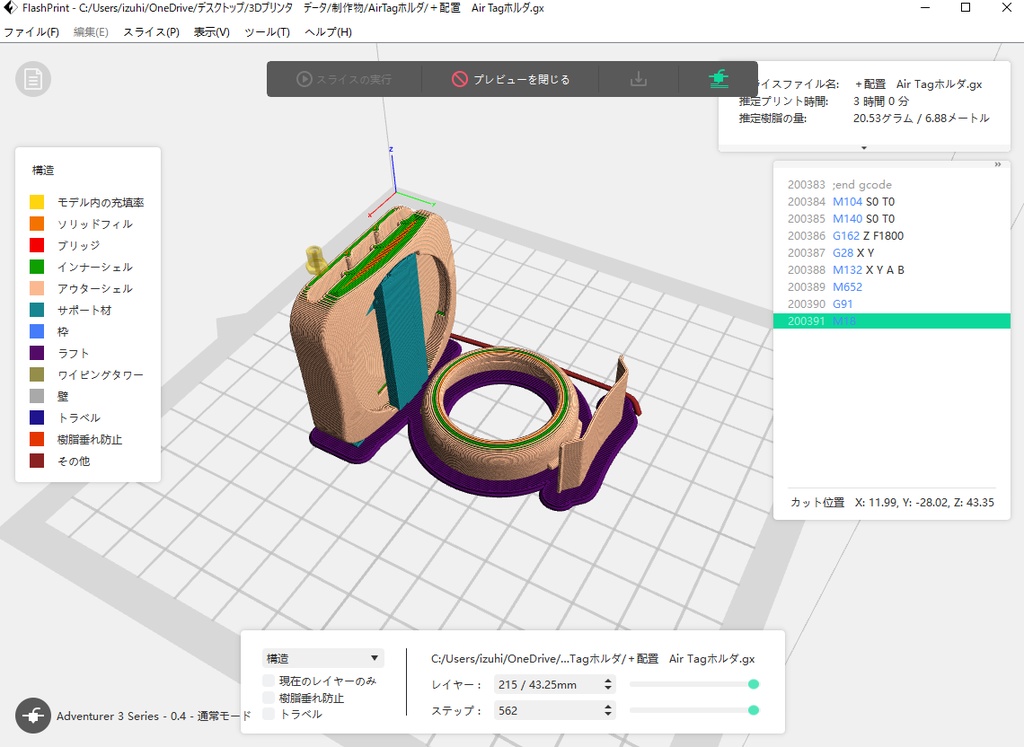Click プレビューを閉じる to close preview
1024x747 pixels.
[511, 79]
